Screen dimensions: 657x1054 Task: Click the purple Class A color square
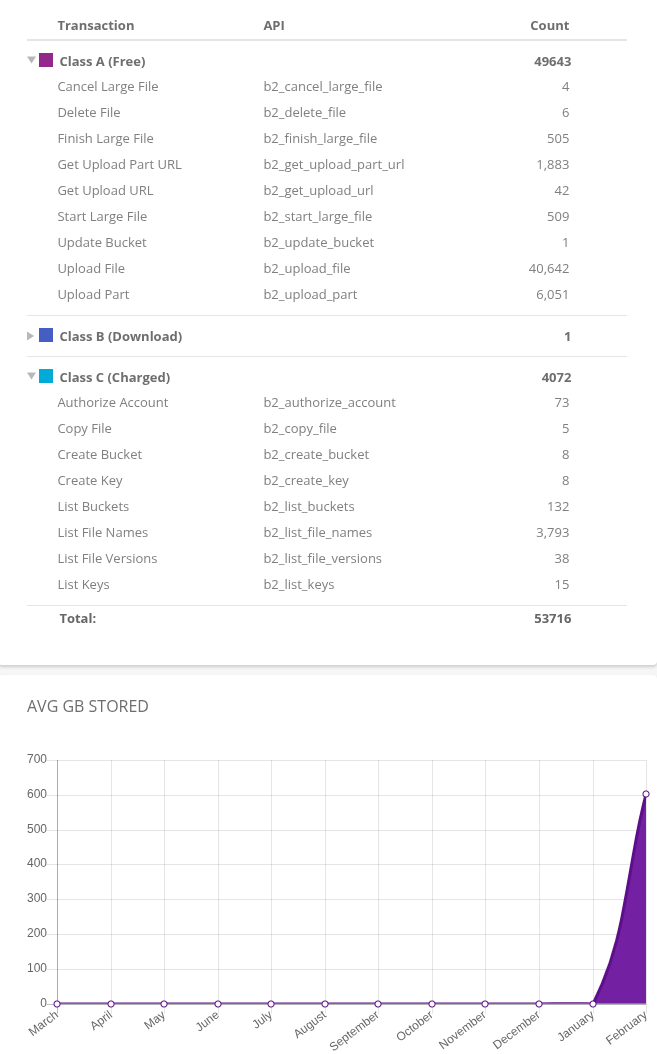(46, 60)
